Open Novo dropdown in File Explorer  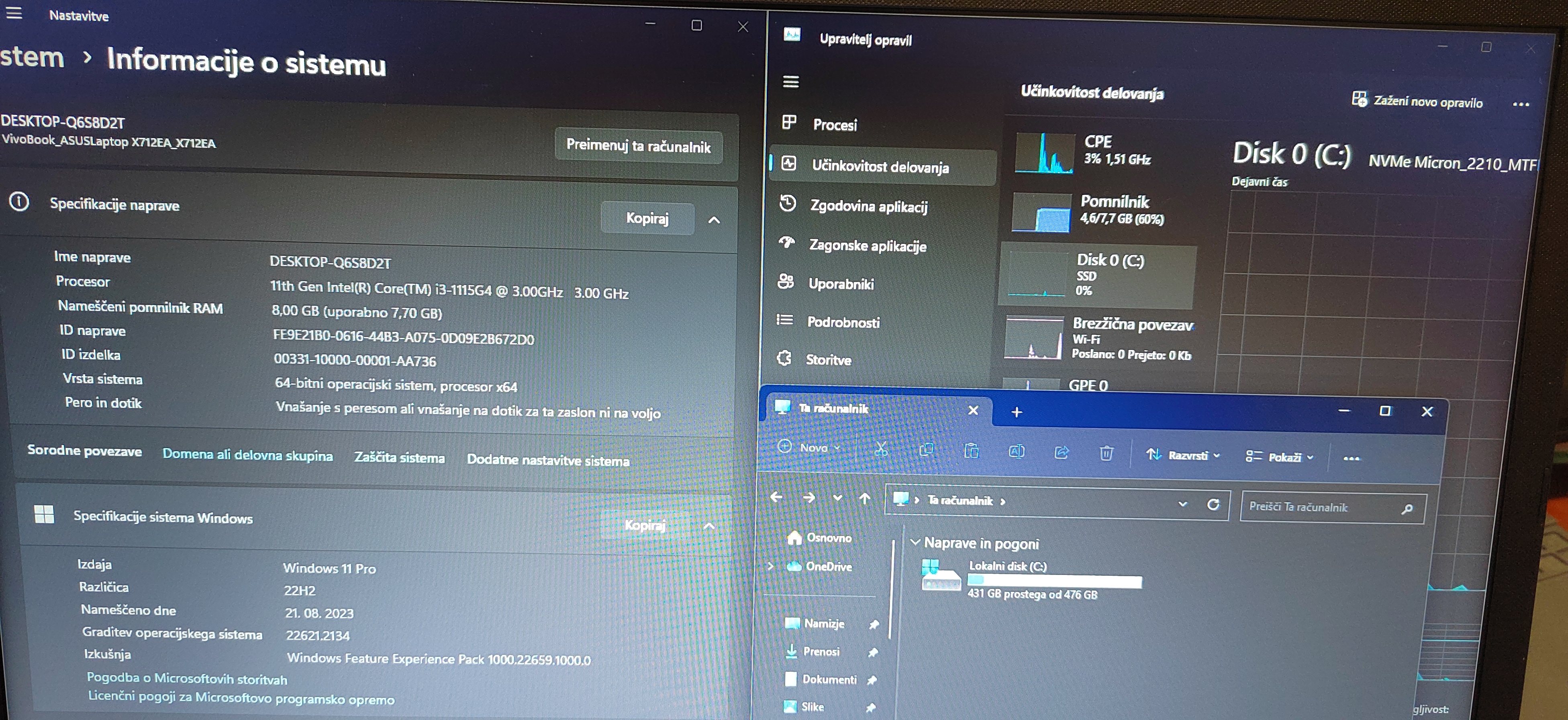point(810,447)
